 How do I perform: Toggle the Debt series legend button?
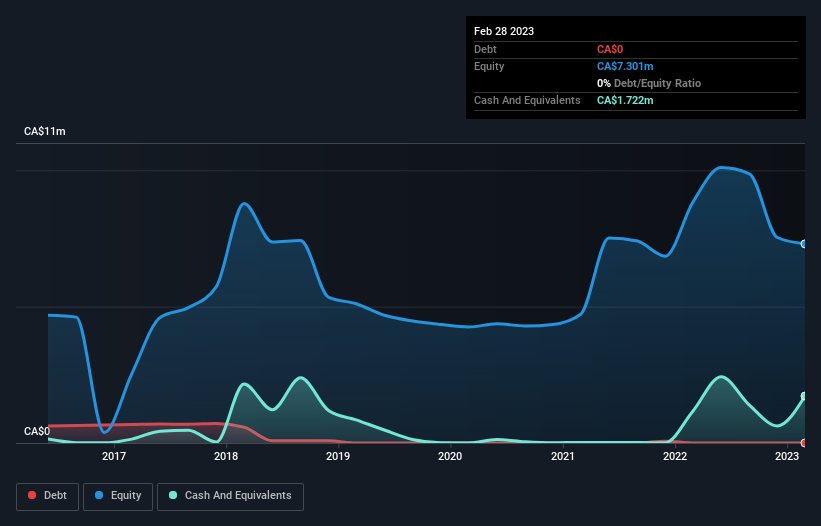coord(48,496)
